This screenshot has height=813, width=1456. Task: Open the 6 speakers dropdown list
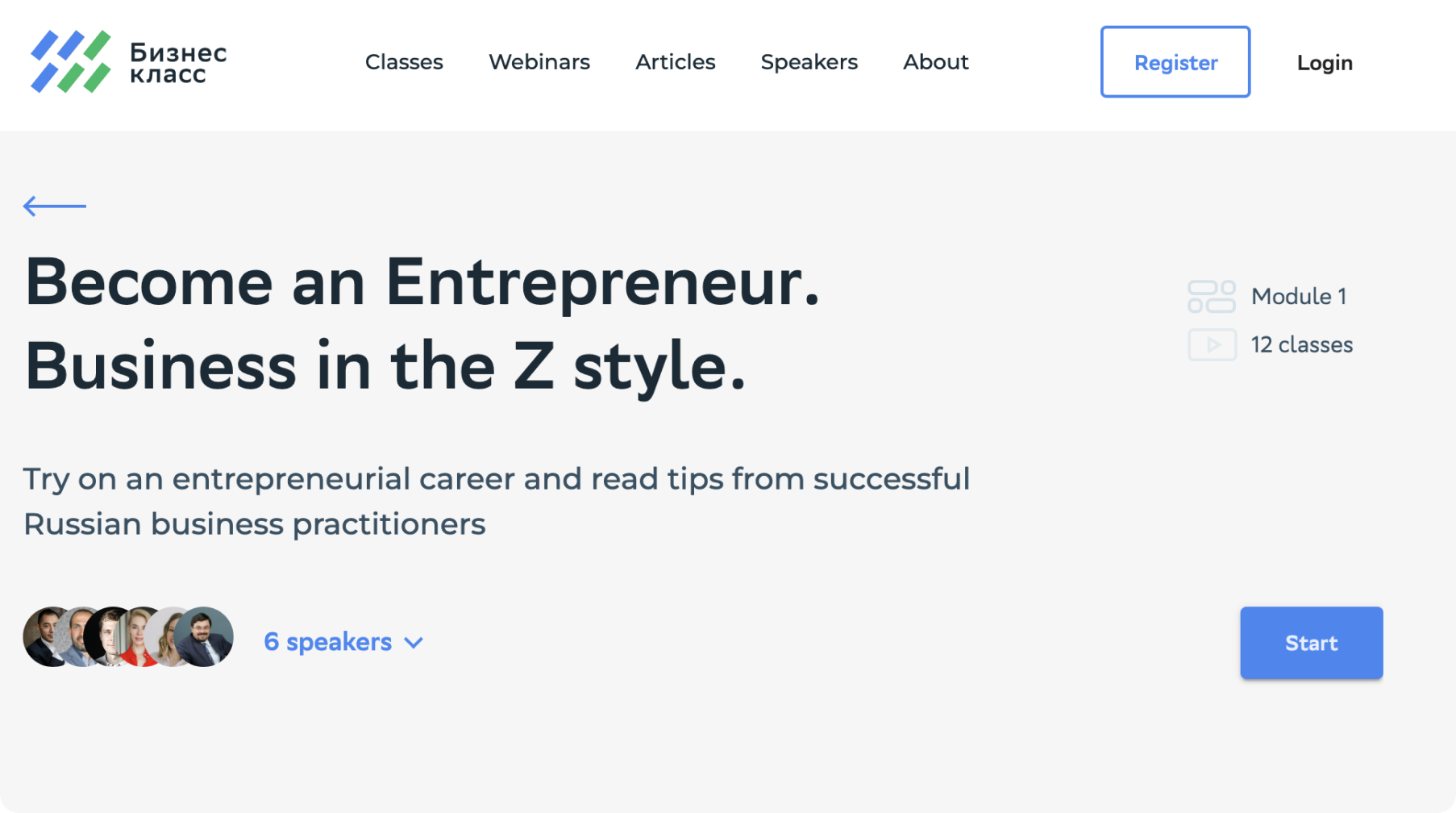coord(327,642)
